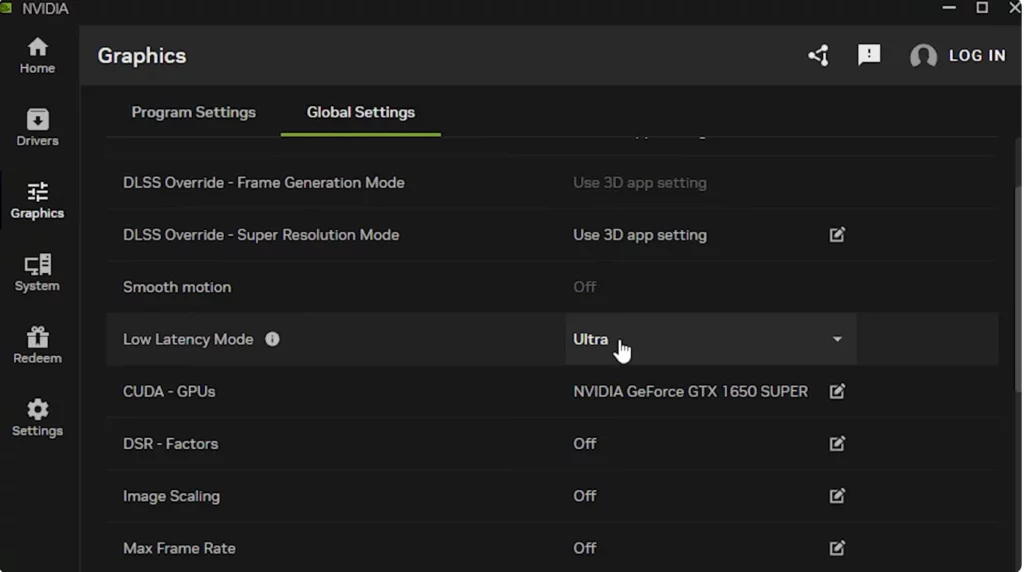Click the 'DSR - Factors' label

170,444
